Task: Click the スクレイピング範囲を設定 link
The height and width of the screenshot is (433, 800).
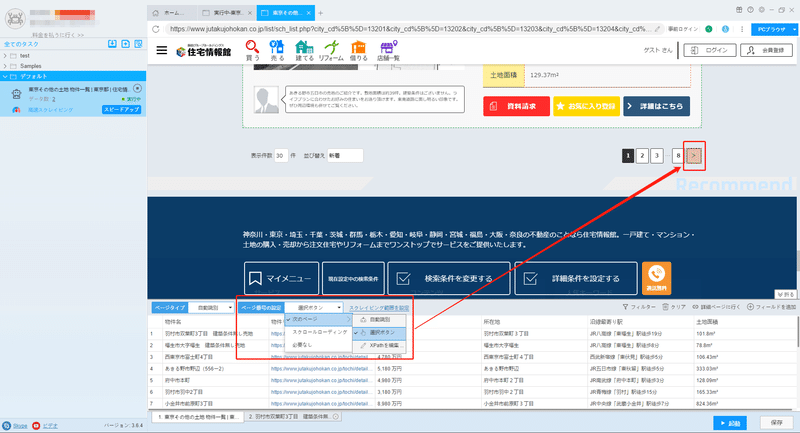Action: 379,308
